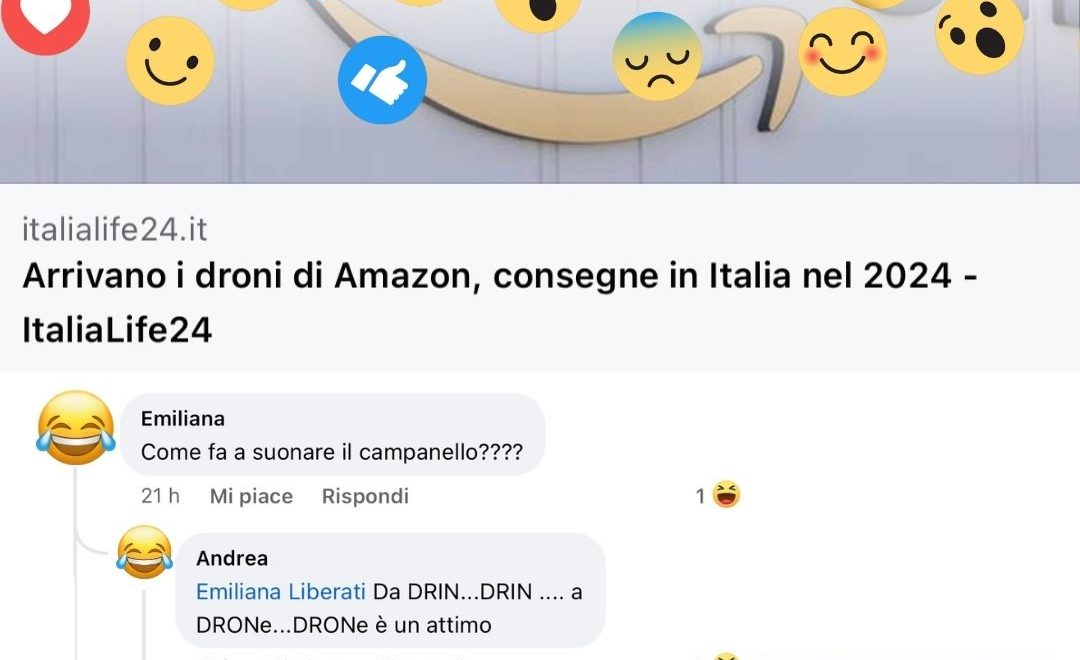Click the blushing smile emoji
Screen dimensions: 1080x660
coord(842,52)
